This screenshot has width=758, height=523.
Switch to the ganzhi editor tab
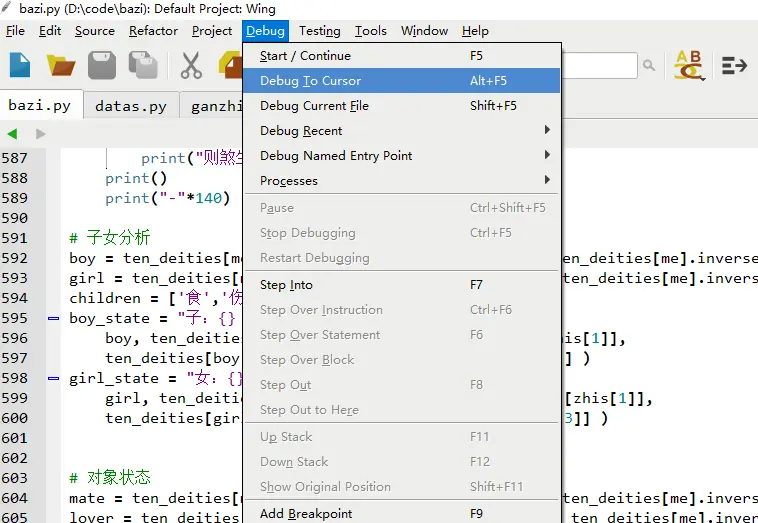tap(213, 106)
